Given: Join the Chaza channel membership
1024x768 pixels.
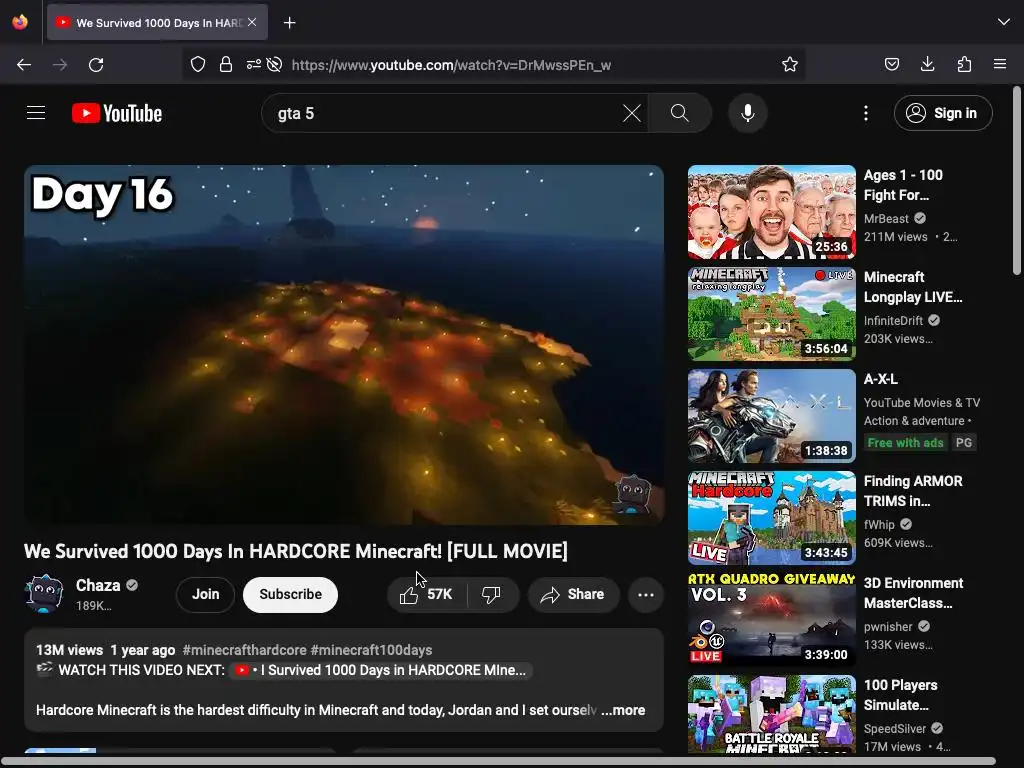Looking at the screenshot, I should [205, 594].
